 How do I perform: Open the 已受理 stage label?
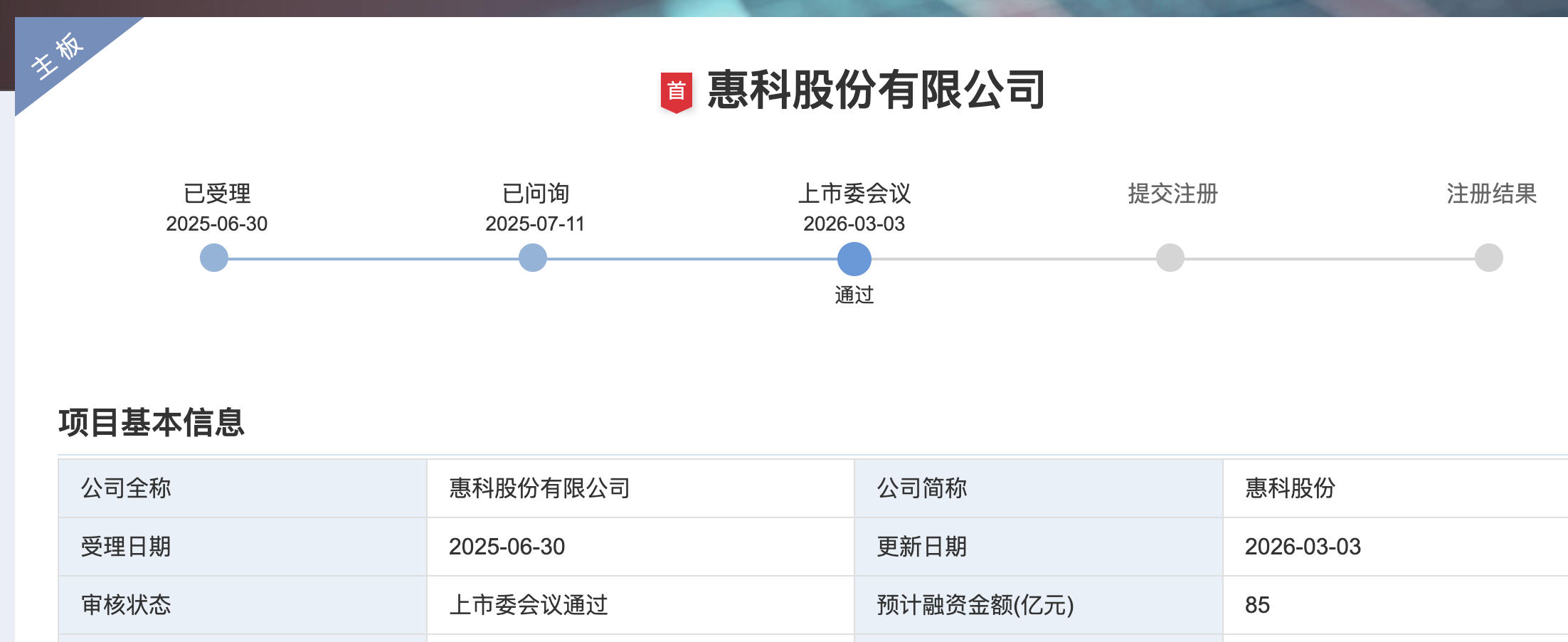217,194
